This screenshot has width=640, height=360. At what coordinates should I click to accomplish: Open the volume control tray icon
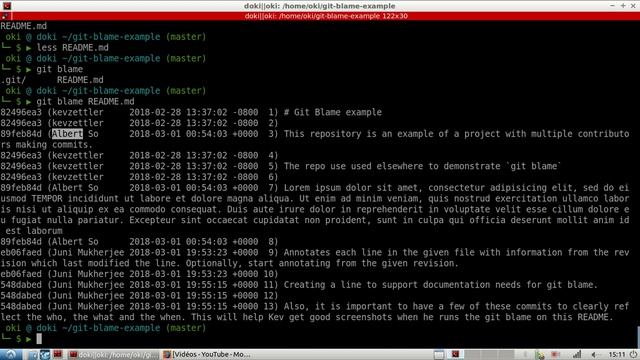pyautogui.click(x=596, y=354)
